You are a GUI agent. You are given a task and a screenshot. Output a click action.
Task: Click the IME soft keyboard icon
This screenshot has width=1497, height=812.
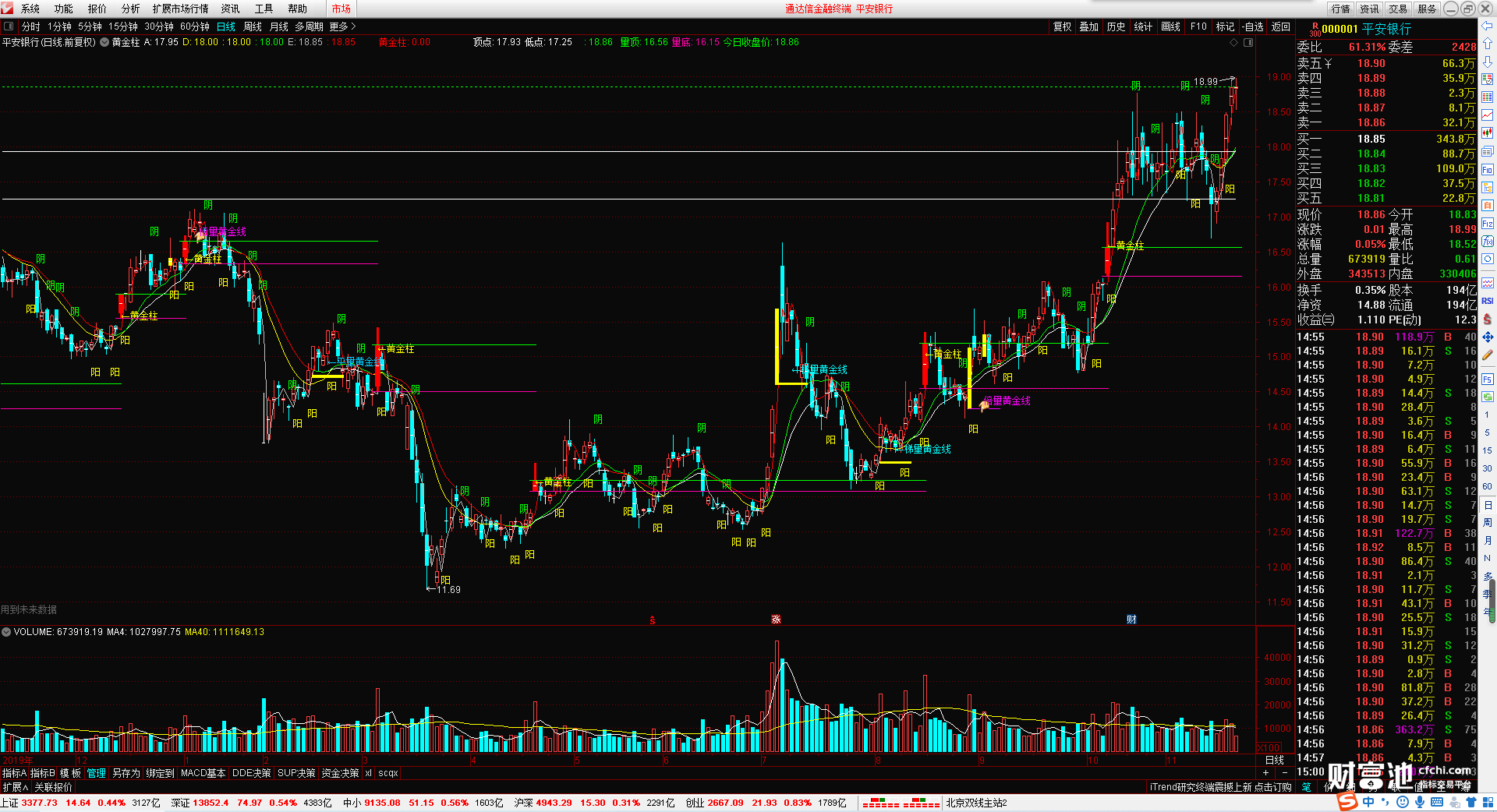(x=1437, y=802)
